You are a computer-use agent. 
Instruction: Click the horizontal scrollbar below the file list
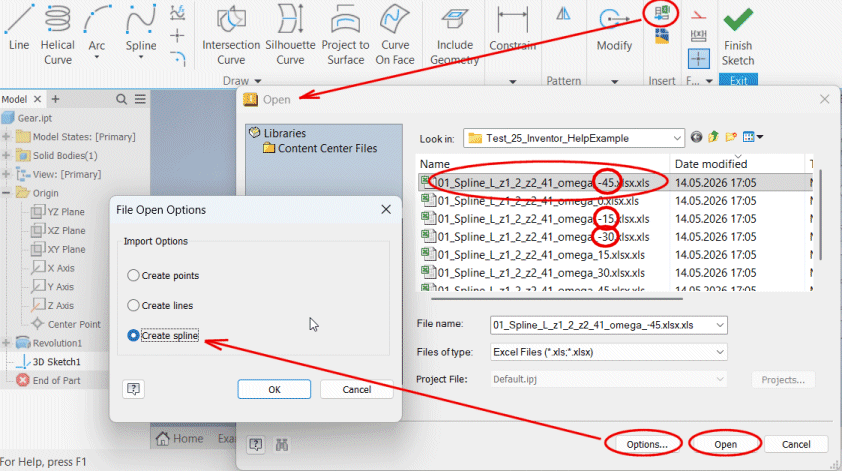click(x=557, y=299)
